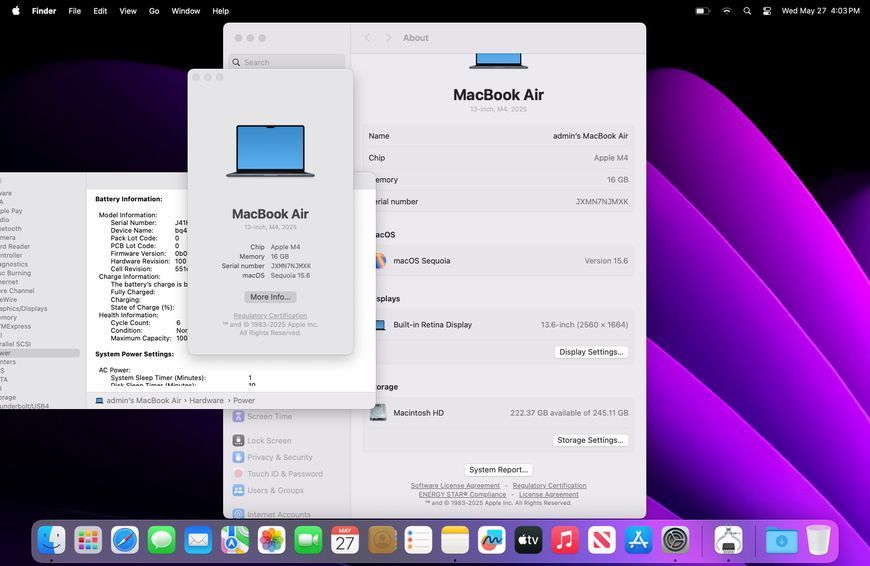
Task: Click the System Report button
Action: [x=498, y=469]
